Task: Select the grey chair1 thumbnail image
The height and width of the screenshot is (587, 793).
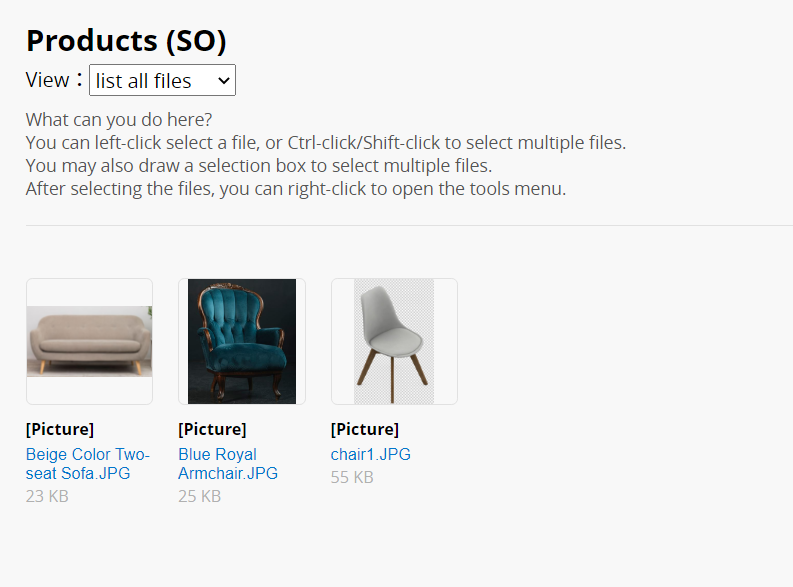Action: pos(394,341)
